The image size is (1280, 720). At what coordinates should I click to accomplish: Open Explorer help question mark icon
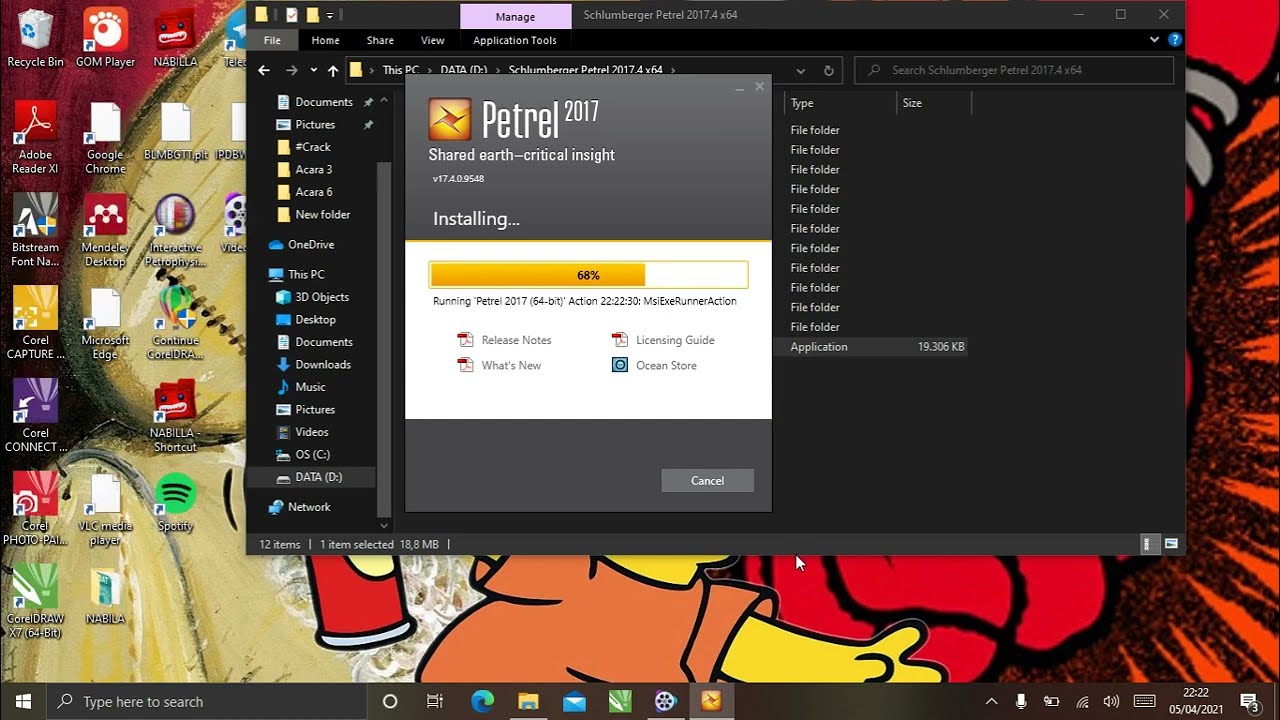1175,40
